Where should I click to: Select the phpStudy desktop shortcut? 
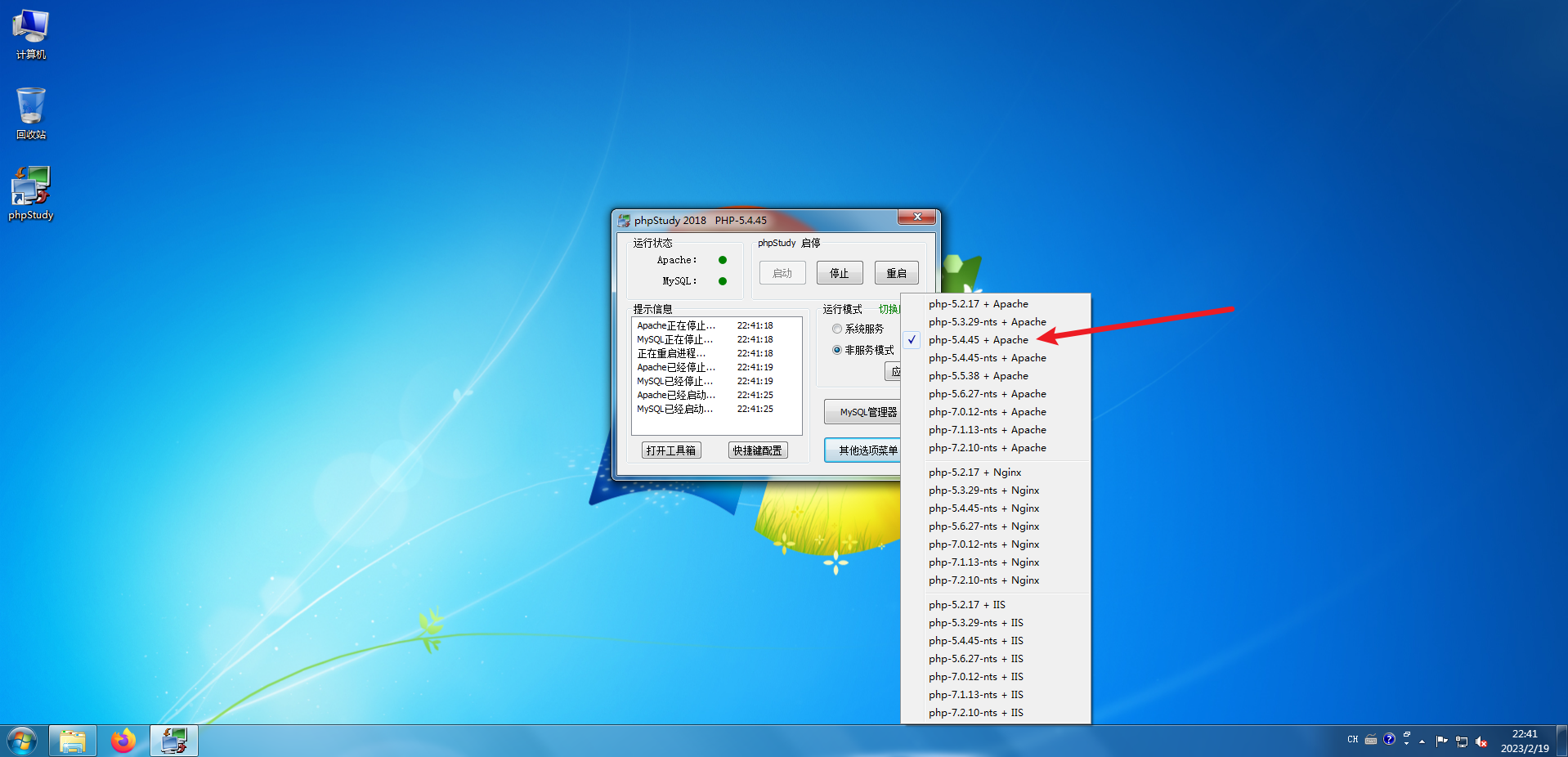pos(31,193)
